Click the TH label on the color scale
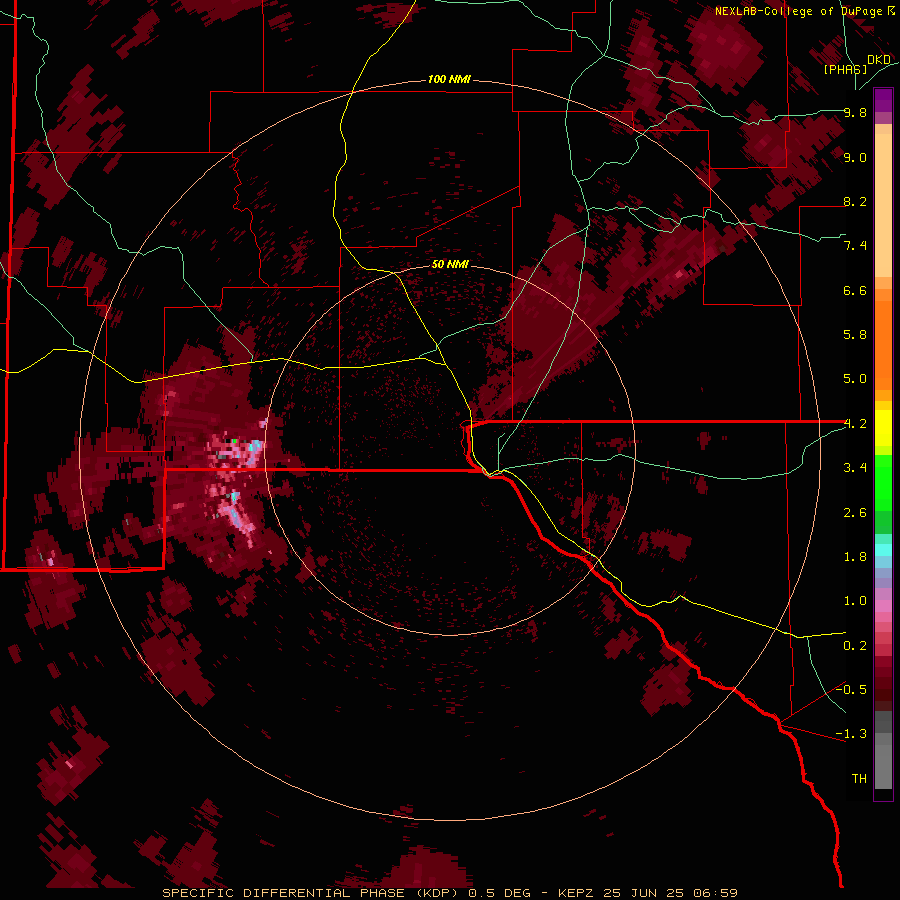This screenshot has width=900, height=900. 859,778
